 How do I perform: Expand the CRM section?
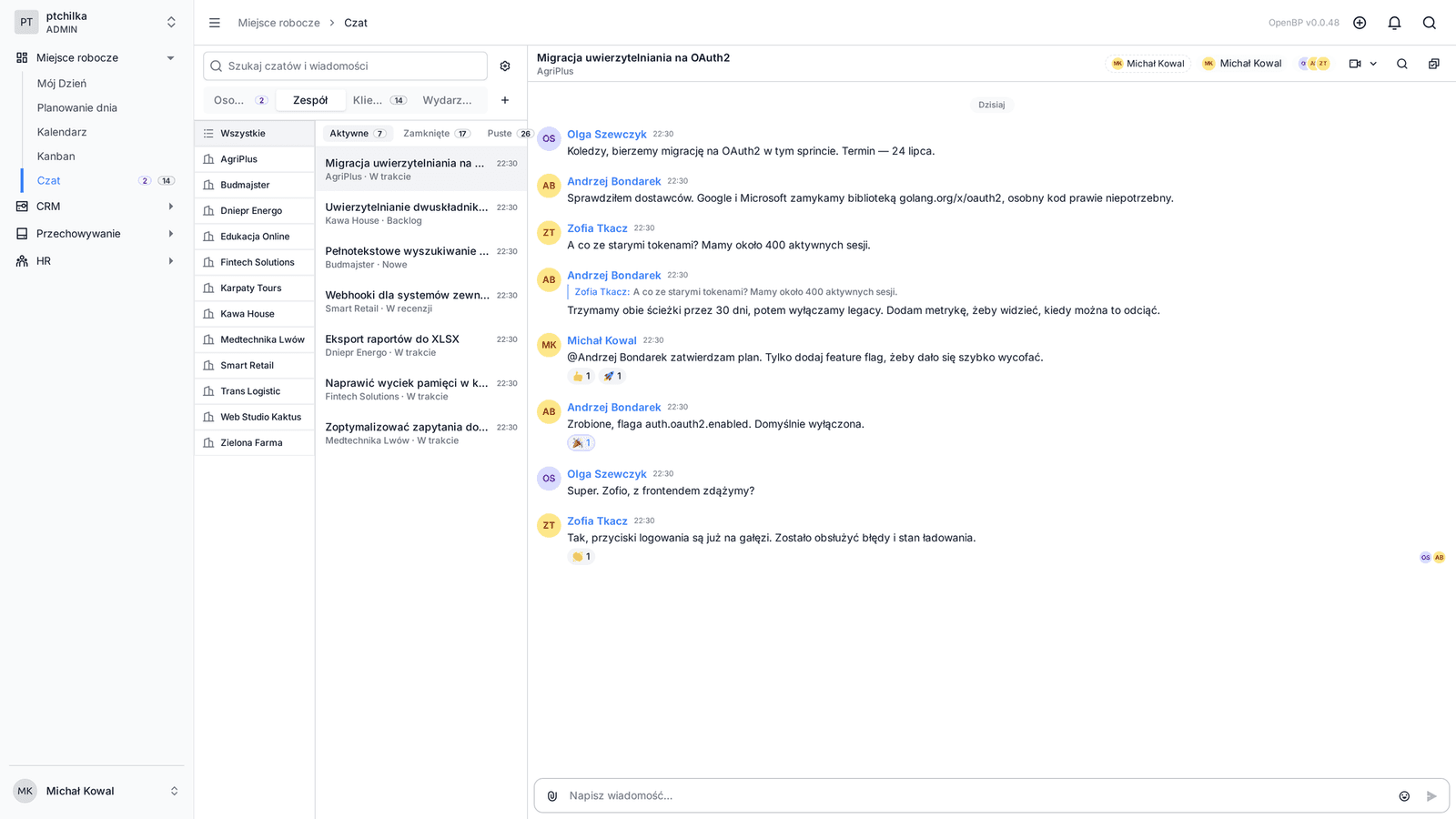[170, 207]
